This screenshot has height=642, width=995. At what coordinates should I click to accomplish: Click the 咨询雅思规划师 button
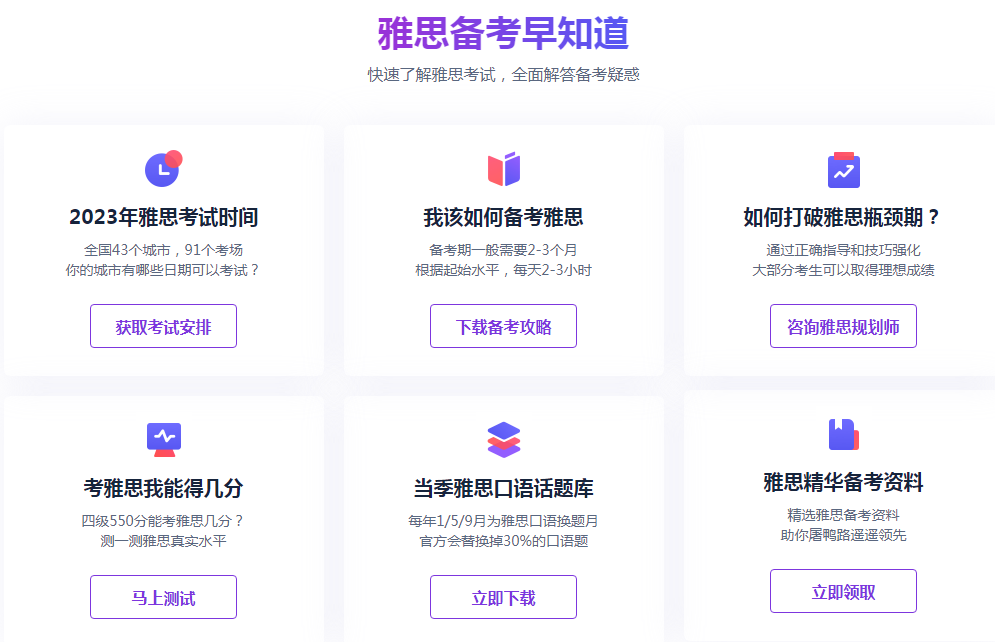pos(843,326)
